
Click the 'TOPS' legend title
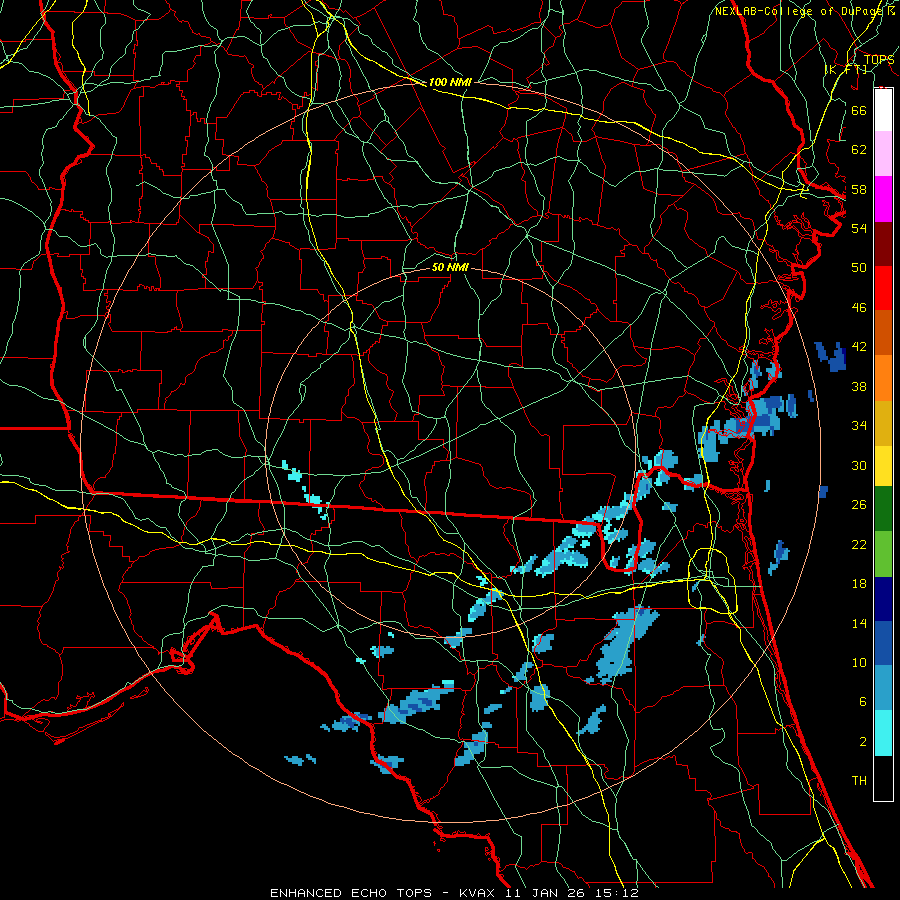[879, 59]
